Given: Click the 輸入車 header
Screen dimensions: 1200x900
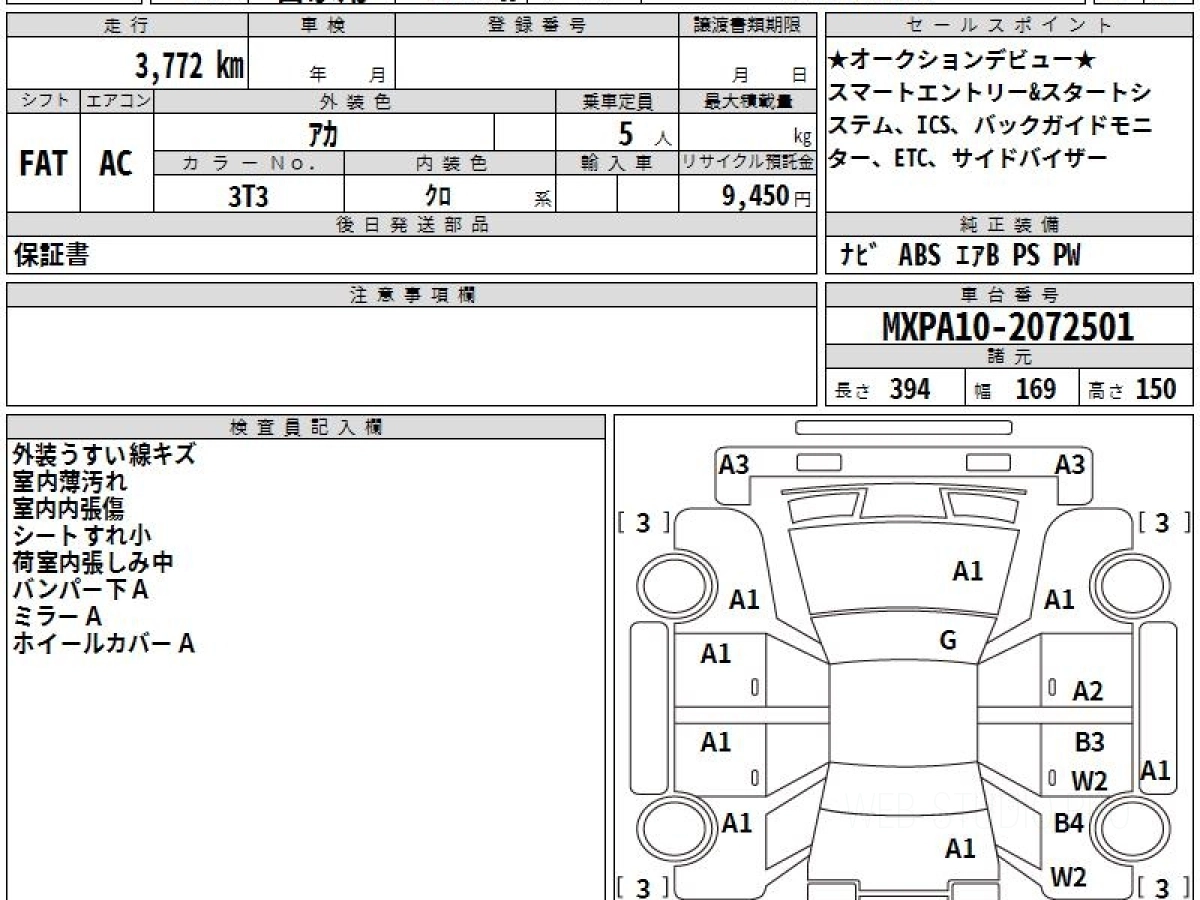Looking at the screenshot, I should coord(617,163).
